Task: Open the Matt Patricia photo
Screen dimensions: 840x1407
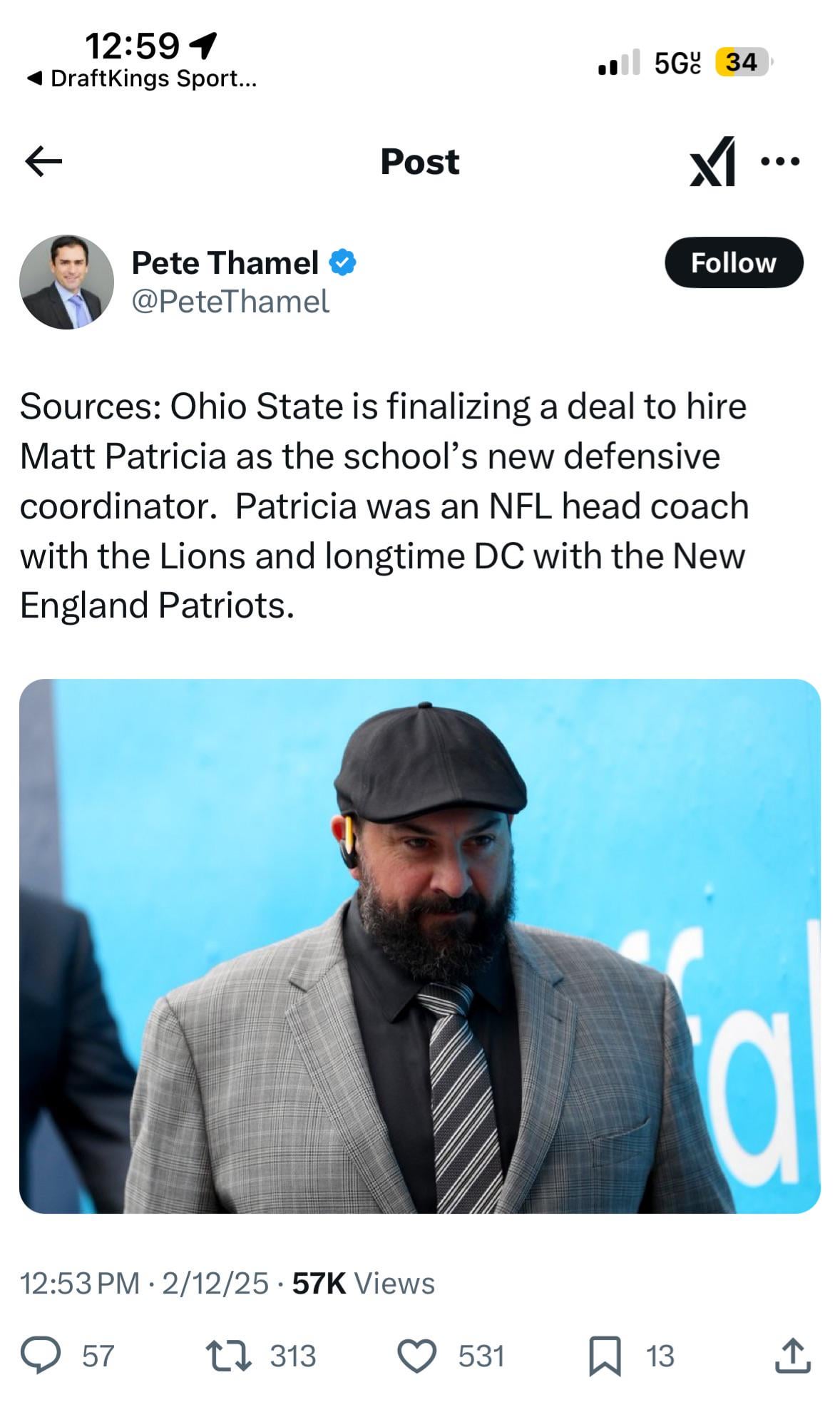Action: tap(419, 946)
